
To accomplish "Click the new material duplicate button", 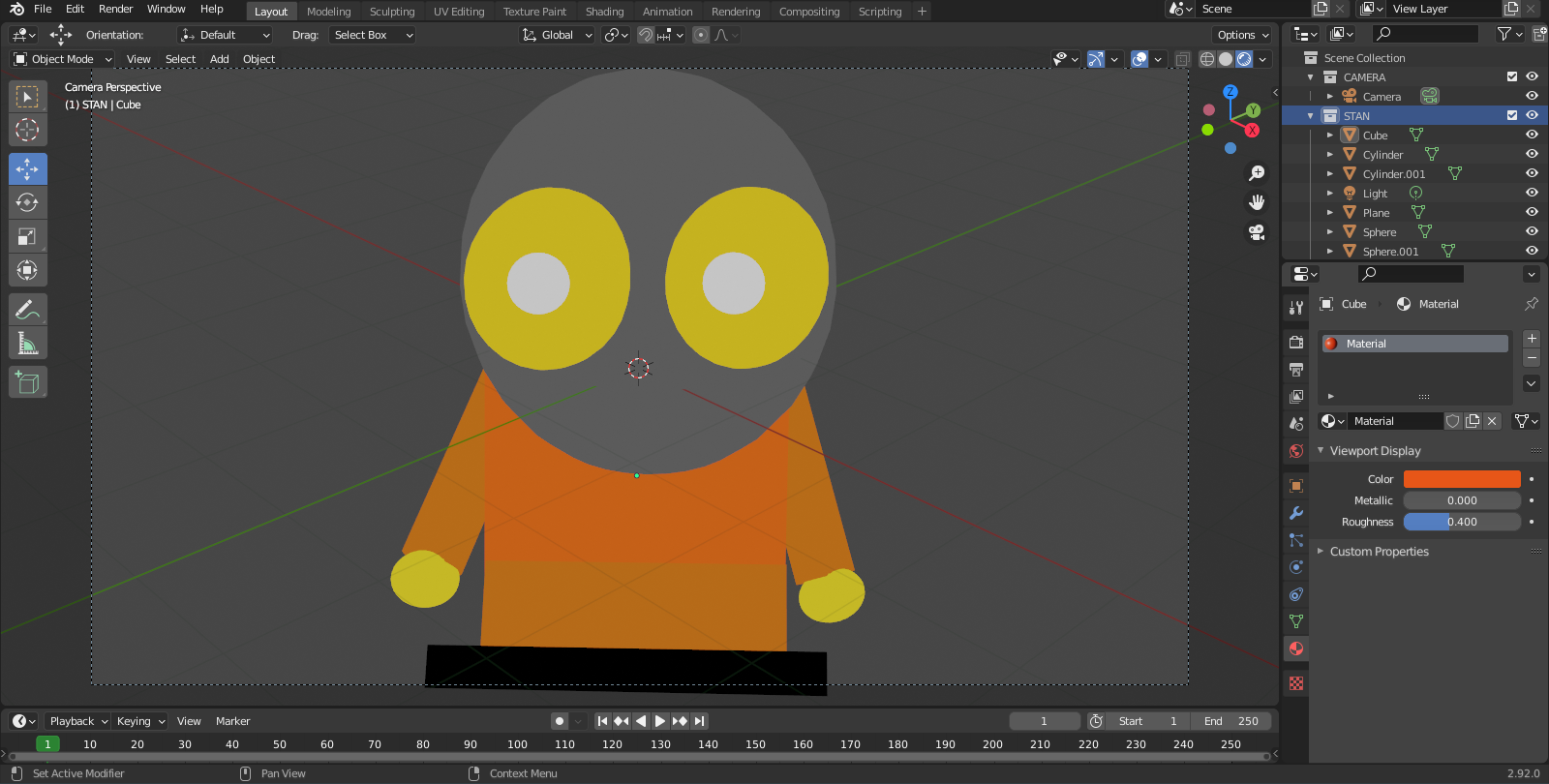I will [x=1473, y=421].
